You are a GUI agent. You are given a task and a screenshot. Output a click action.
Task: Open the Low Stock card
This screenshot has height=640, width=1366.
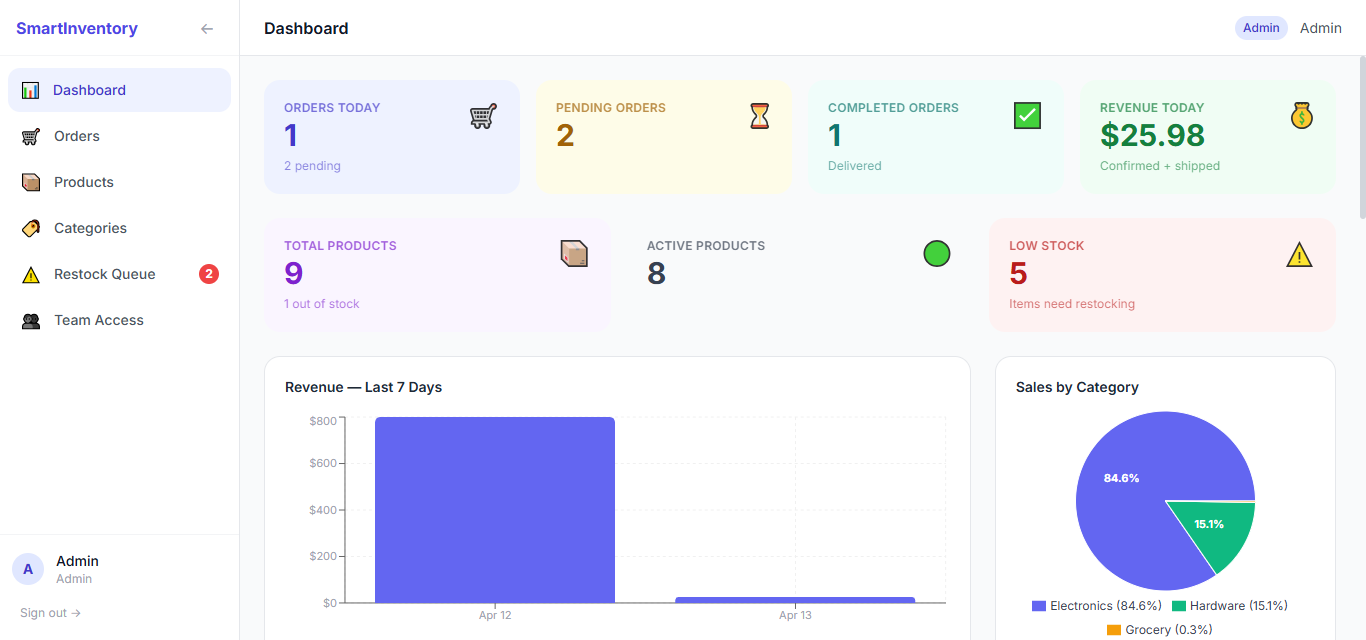pyautogui.click(x=1163, y=275)
